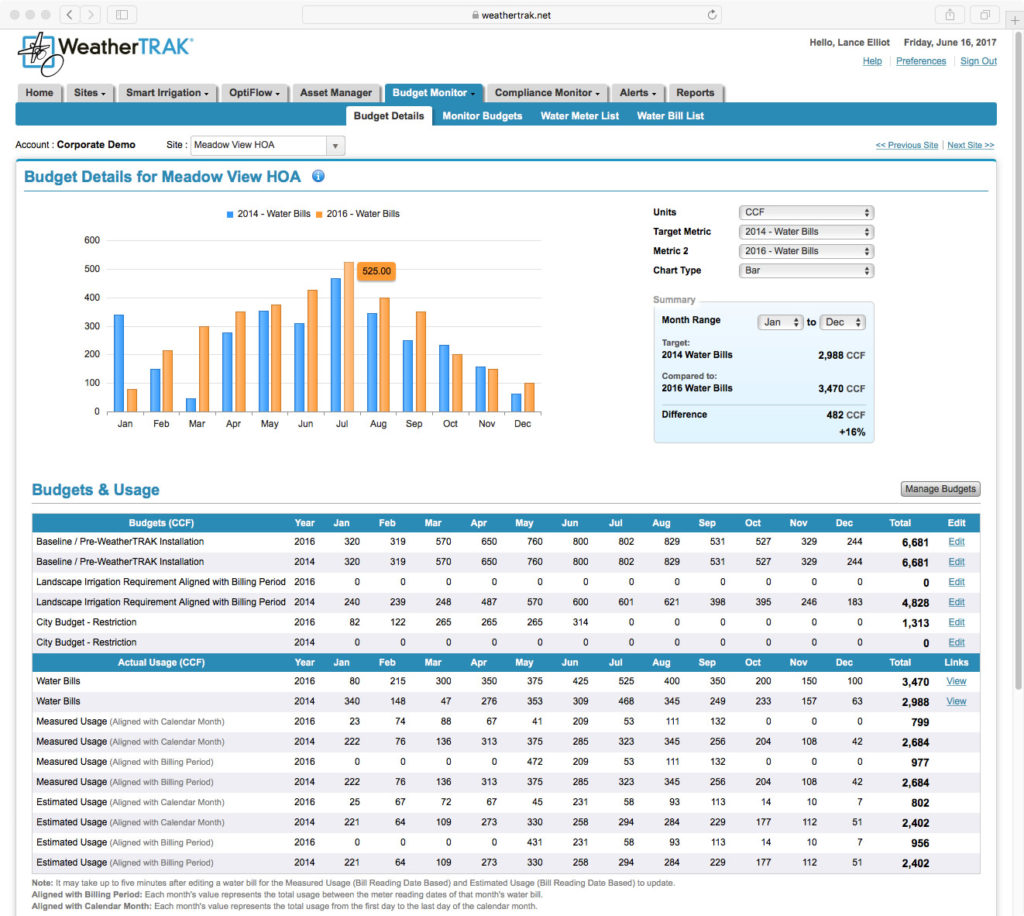
Task: Click the +16% difference value
Action: (852, 432)
